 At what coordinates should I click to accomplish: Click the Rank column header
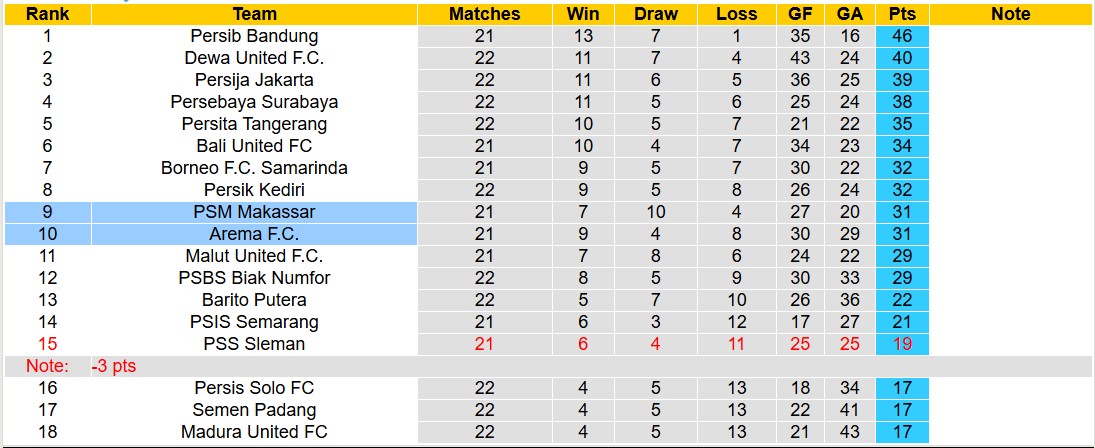pos(47,14)
